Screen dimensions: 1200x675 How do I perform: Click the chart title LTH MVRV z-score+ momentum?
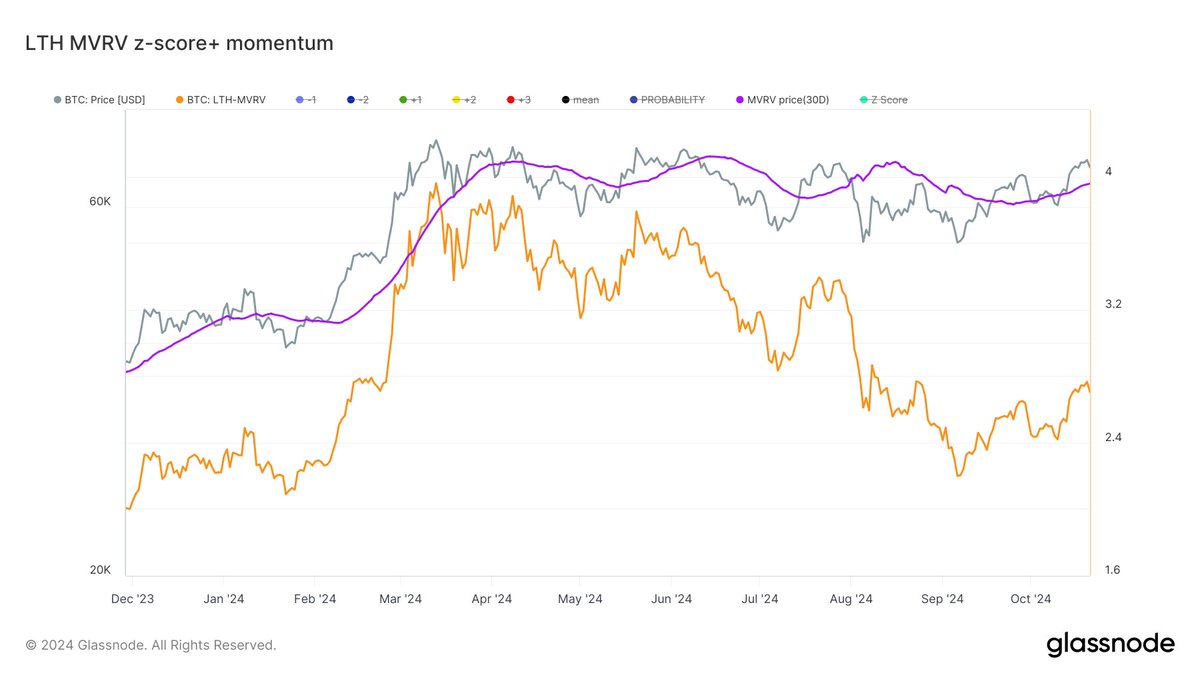(178, 43)
